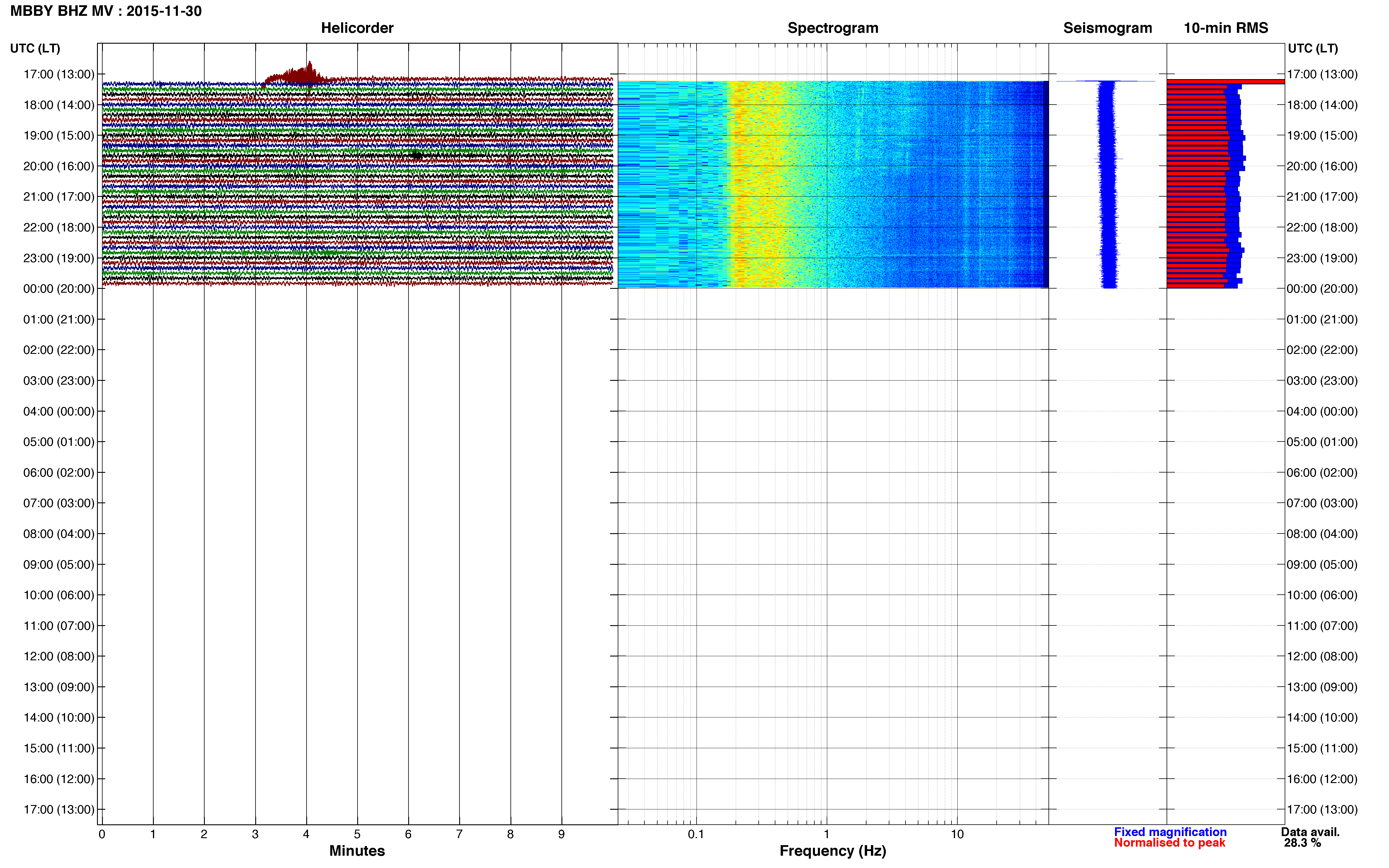Click the title 'MBBY BHZ MV : 2015-11-30'
Image resolution: width=1389 pixels, height=868 pixels.
coord(106,11)
